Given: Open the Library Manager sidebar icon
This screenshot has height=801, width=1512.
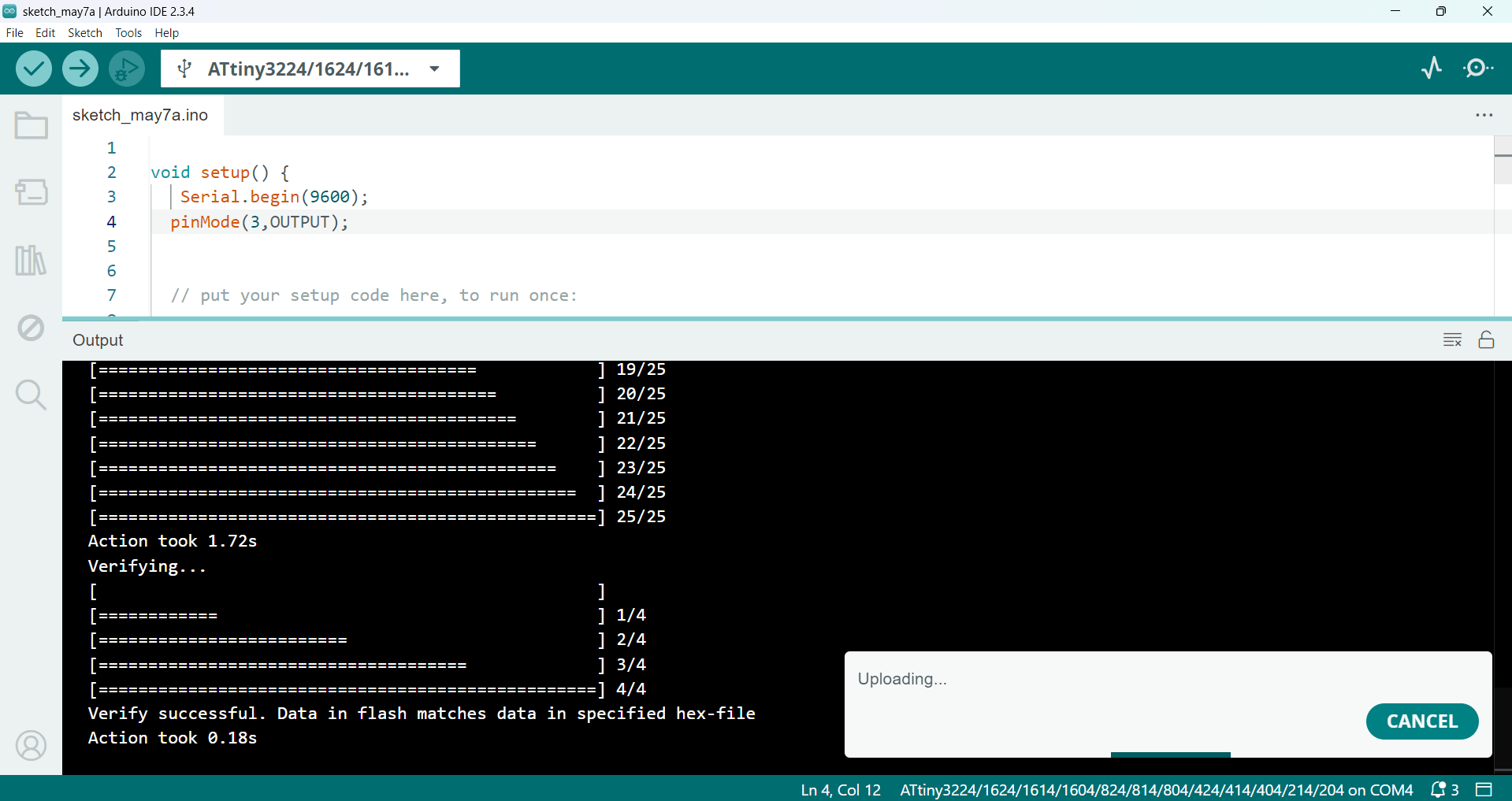Looking at the screenshot, I should [32, 260].
